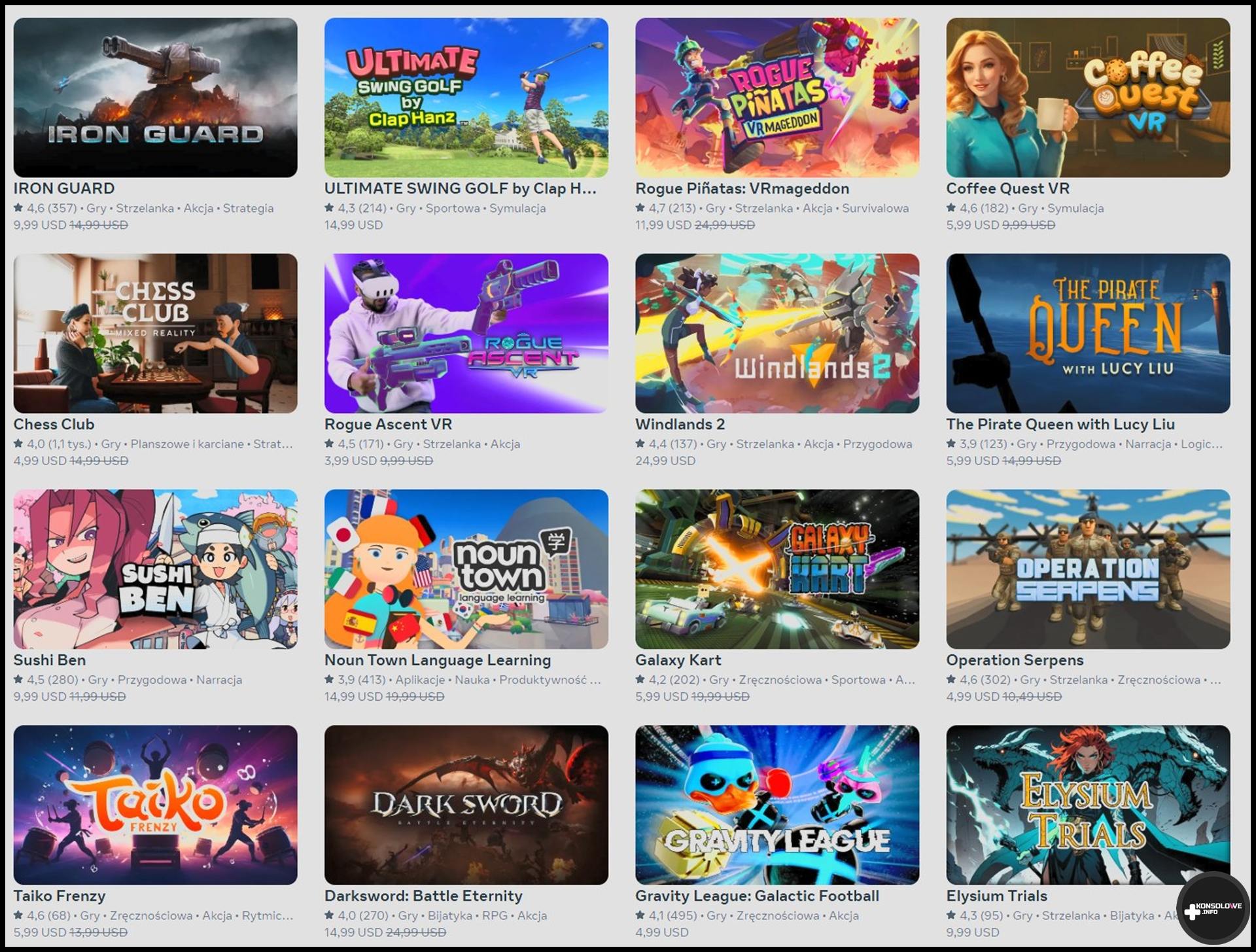Select the Sushi Ben game image

click(155, 569)
